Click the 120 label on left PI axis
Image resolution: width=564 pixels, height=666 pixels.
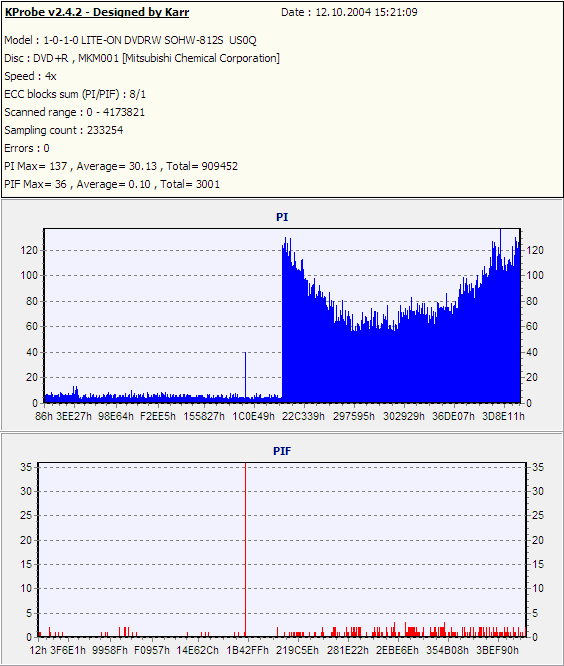pyautogui.click(x=29, y=250)
